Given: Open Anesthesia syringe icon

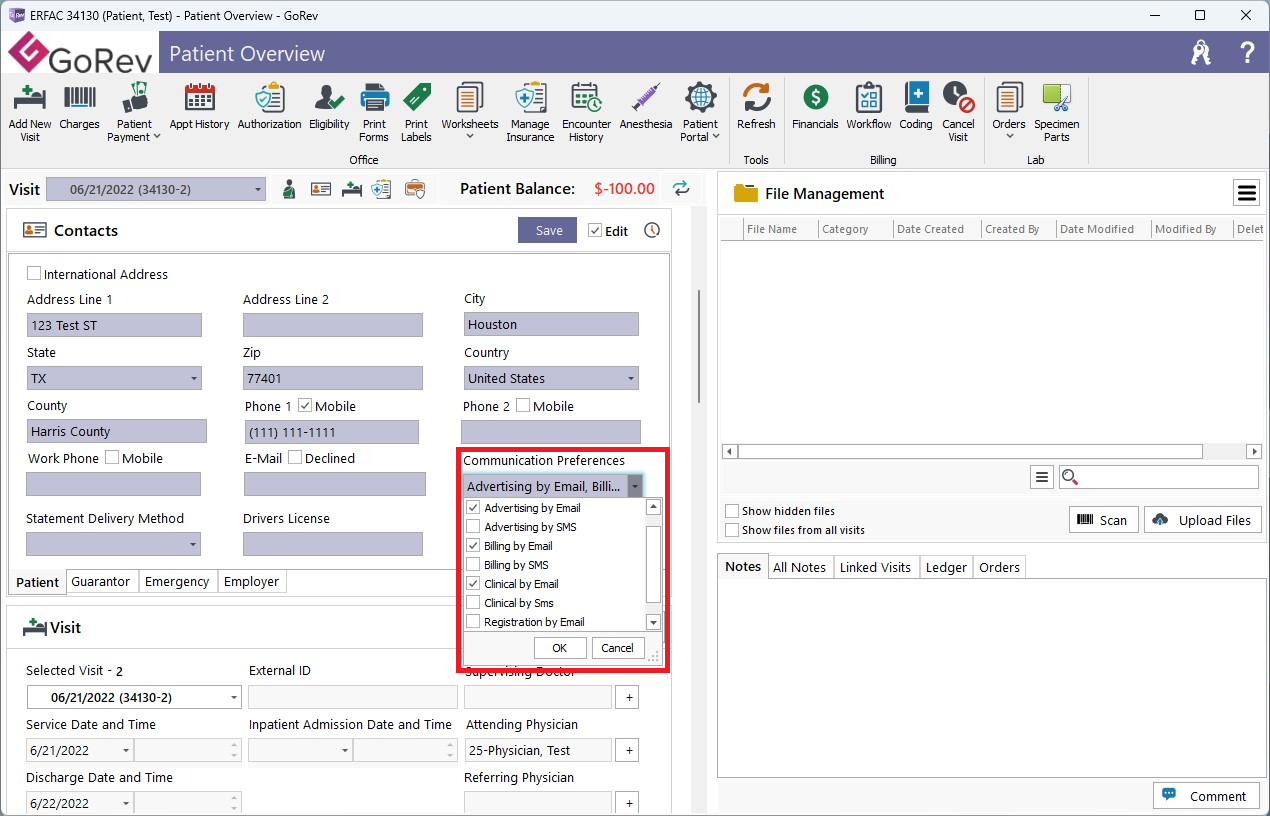Looking at the screenshot, I should pyautogui.click(x=646, y=98).
